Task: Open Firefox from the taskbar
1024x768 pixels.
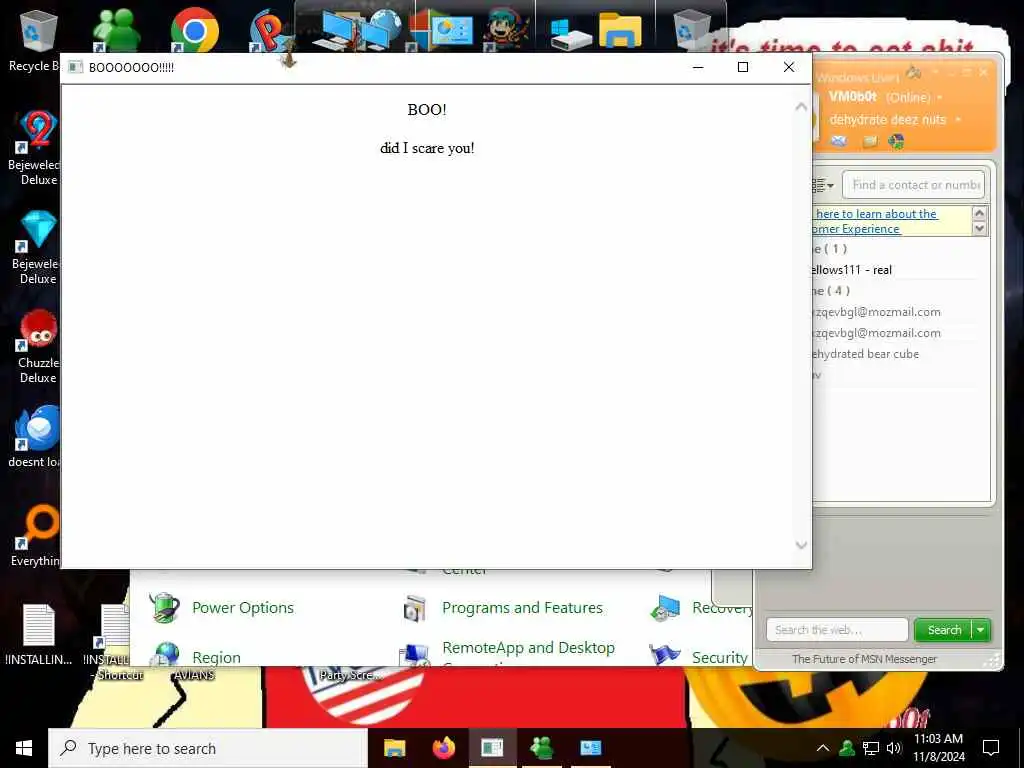Action: pos(444,748)
